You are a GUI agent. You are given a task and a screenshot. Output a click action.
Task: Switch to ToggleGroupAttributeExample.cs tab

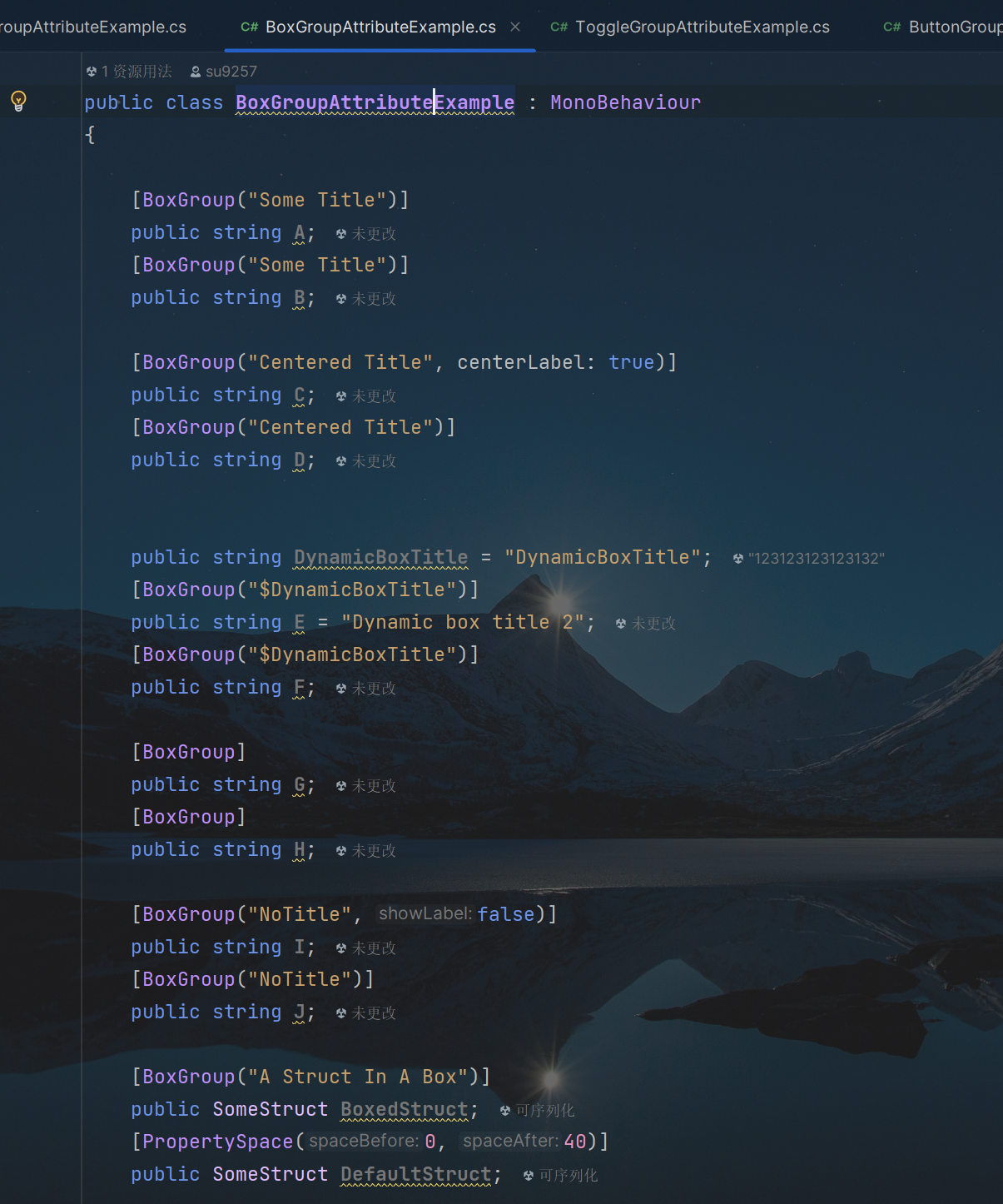click(x=702, y=27)
